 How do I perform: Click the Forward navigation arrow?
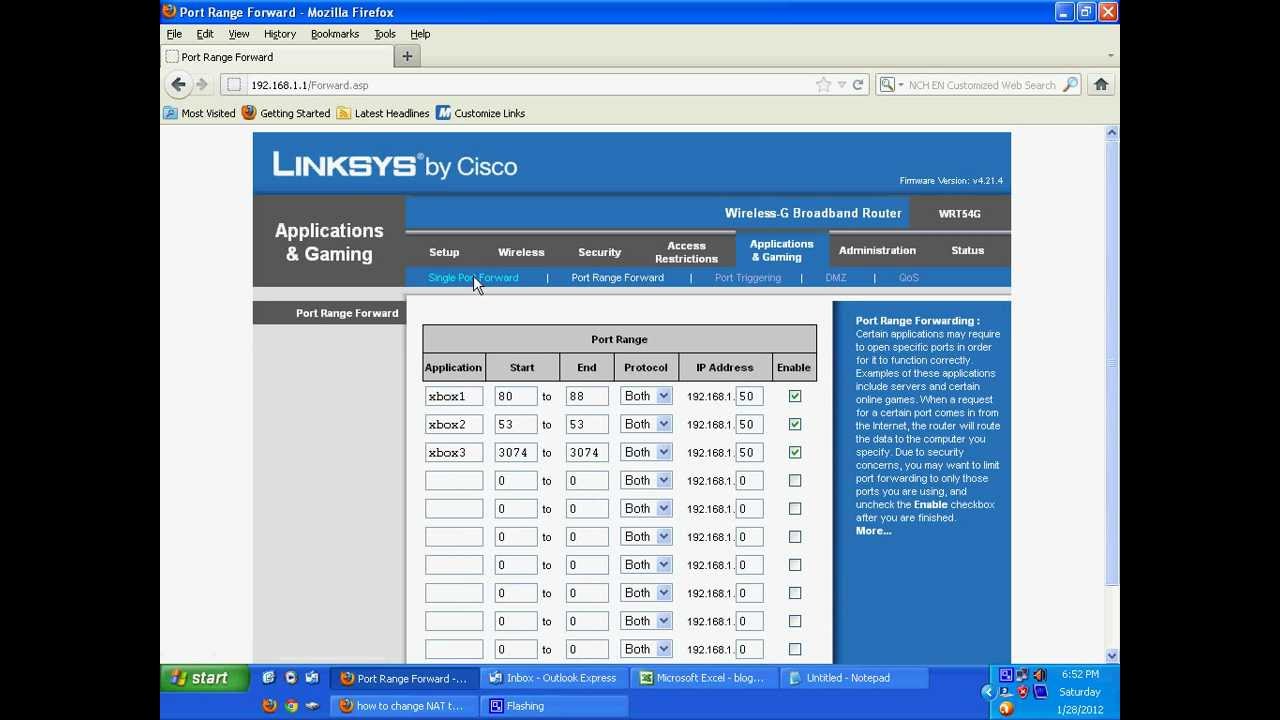click(202, 85)
